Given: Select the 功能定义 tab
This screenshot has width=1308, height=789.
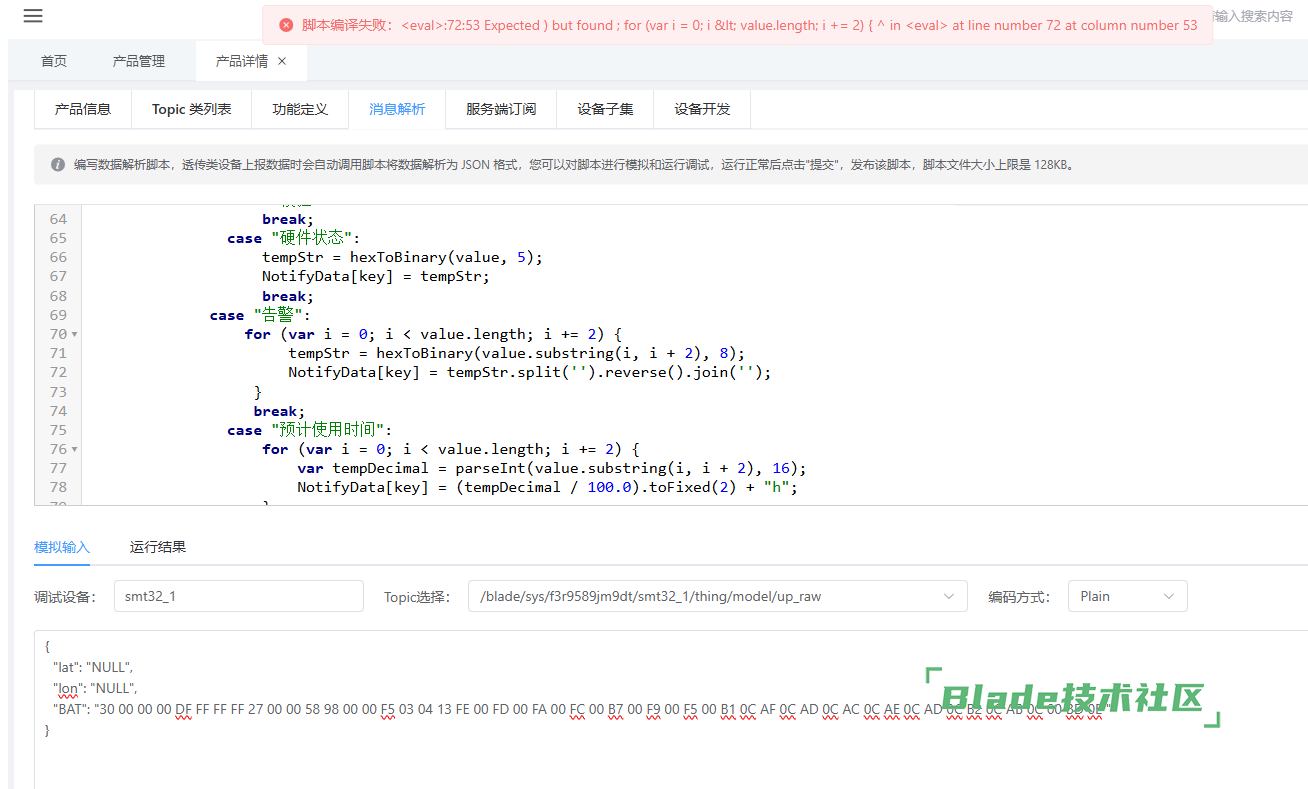Looking at the screenshot, I should click(300, 109).
